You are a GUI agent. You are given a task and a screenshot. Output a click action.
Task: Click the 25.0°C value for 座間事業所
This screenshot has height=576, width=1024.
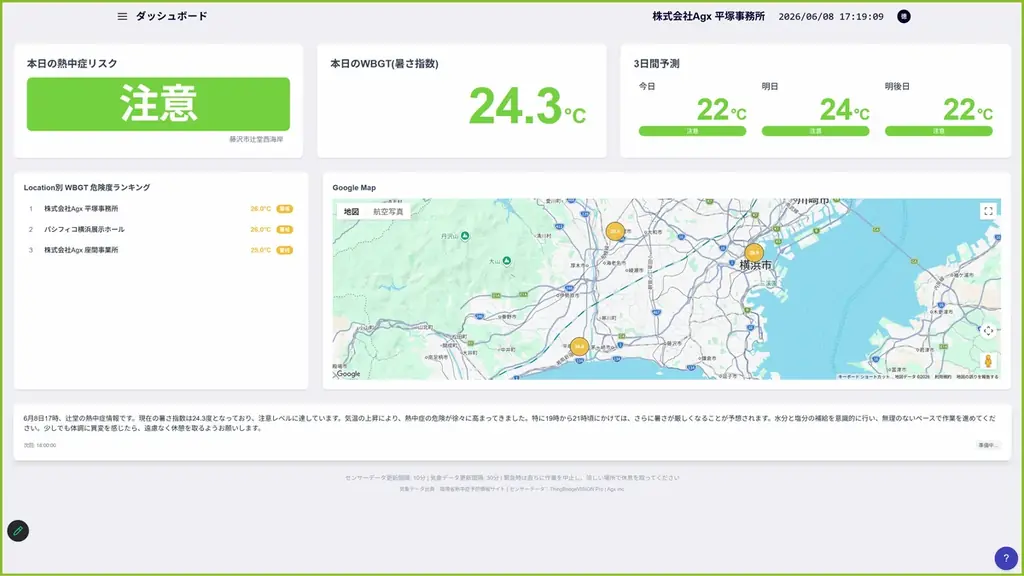(x=261, y=250)
